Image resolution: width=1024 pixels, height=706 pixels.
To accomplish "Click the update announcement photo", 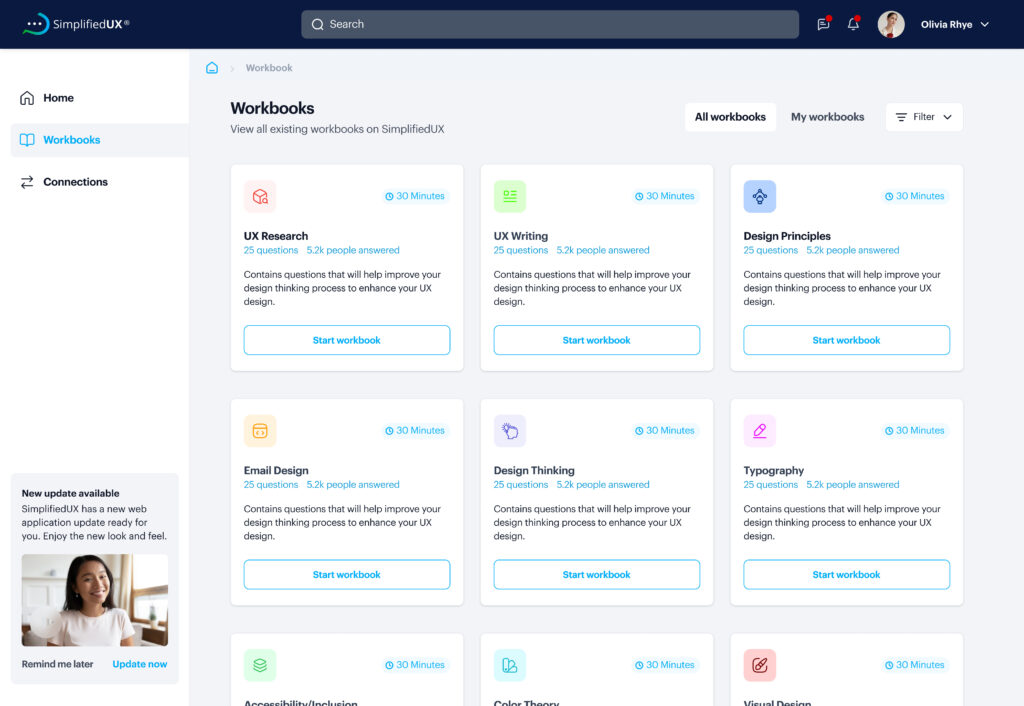I will [95, 600].
